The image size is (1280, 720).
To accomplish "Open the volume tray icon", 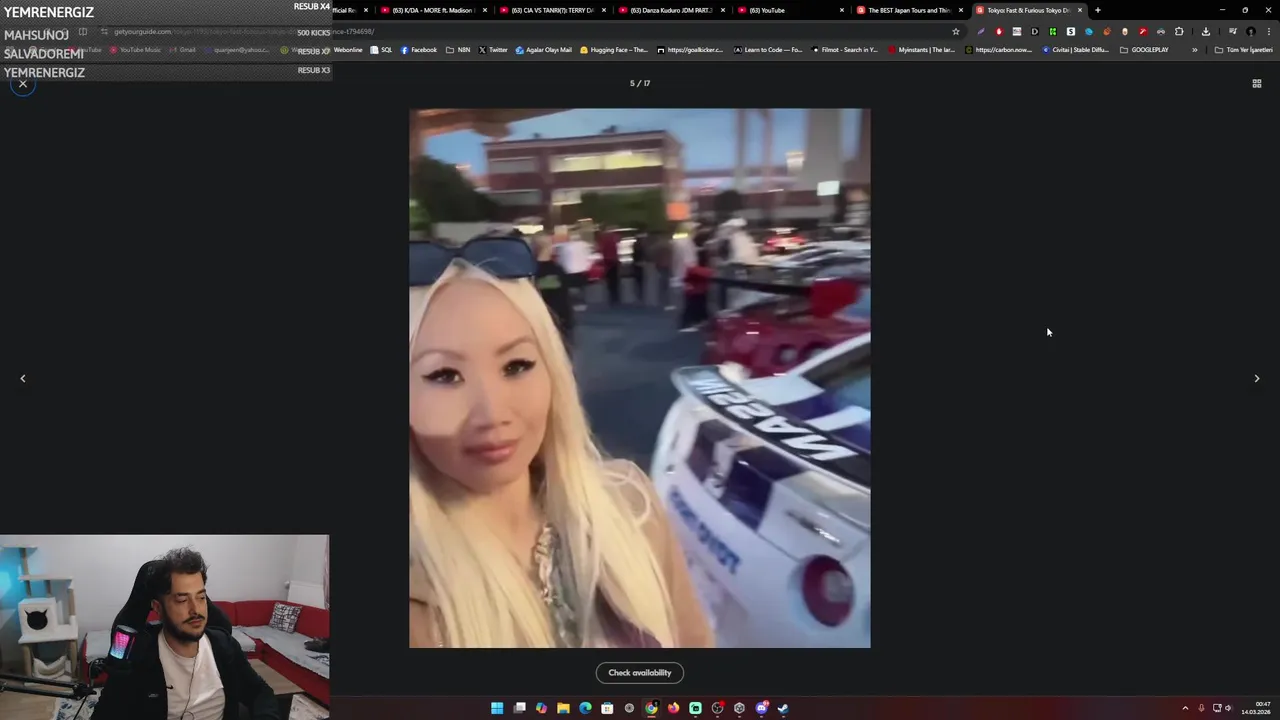I will (x=1229, y=708).
